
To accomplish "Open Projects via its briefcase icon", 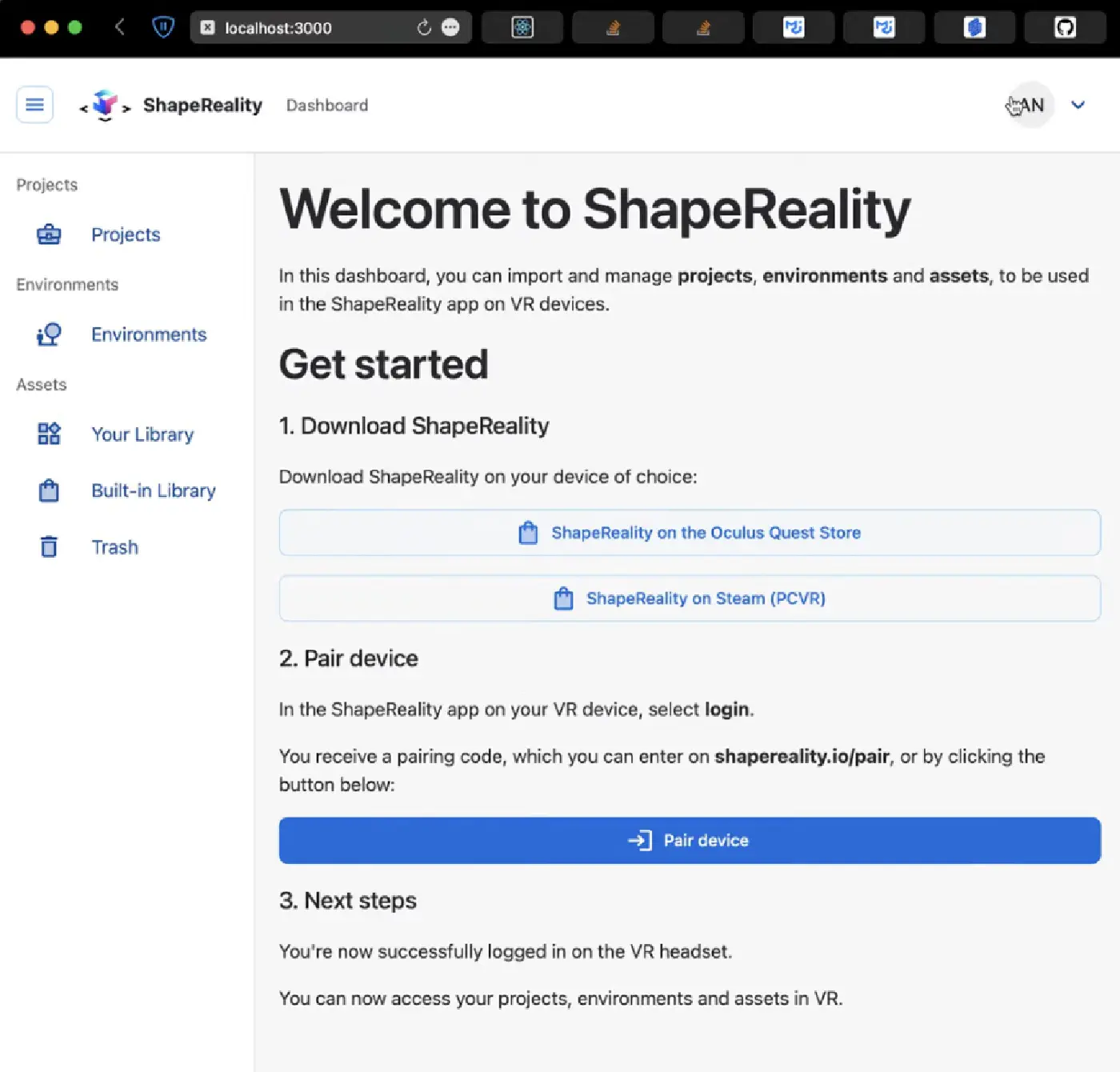I will (49, 234).
